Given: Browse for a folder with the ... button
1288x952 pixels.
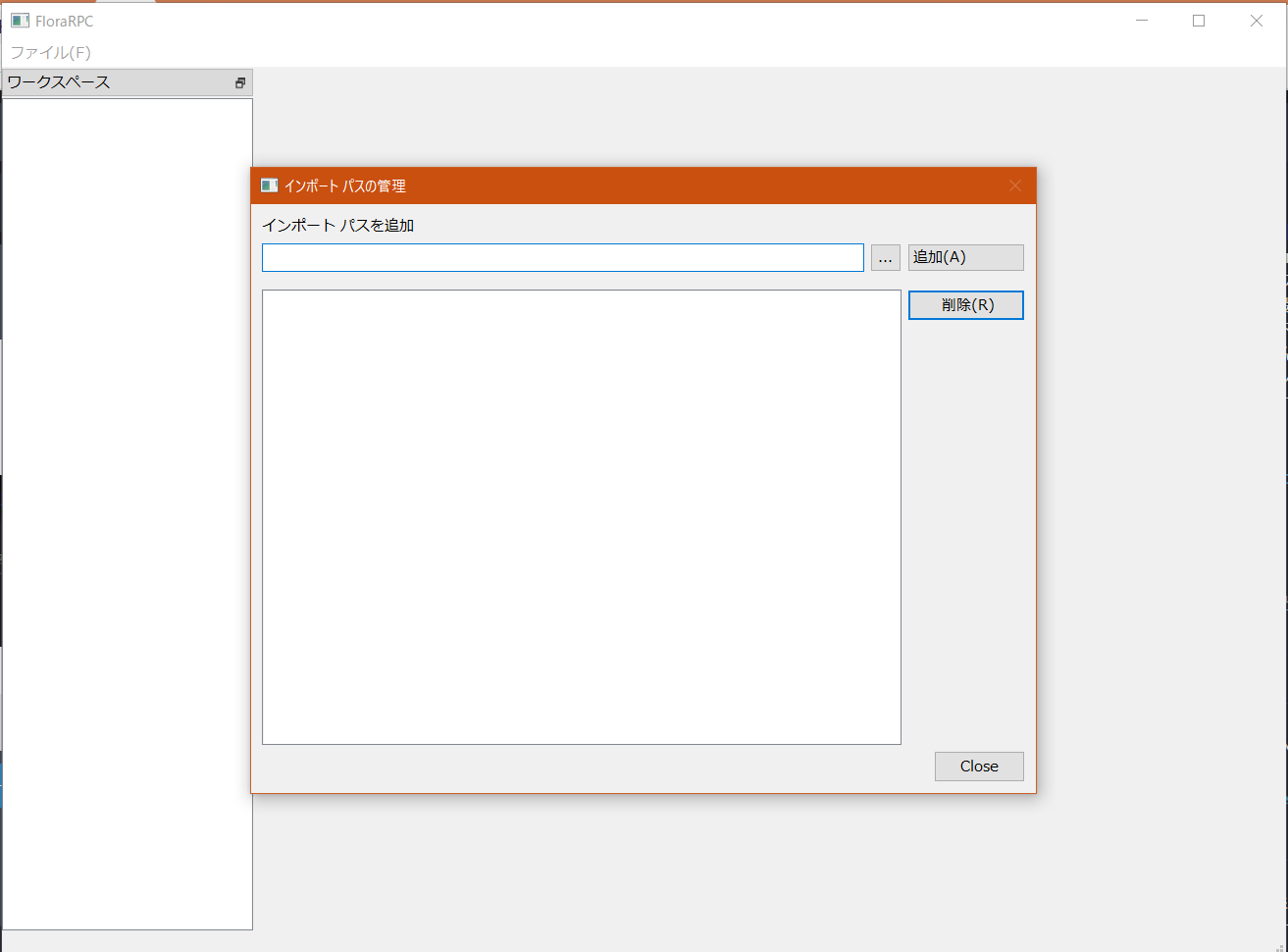Looking at the screenshot, I should tap(885, 258).
